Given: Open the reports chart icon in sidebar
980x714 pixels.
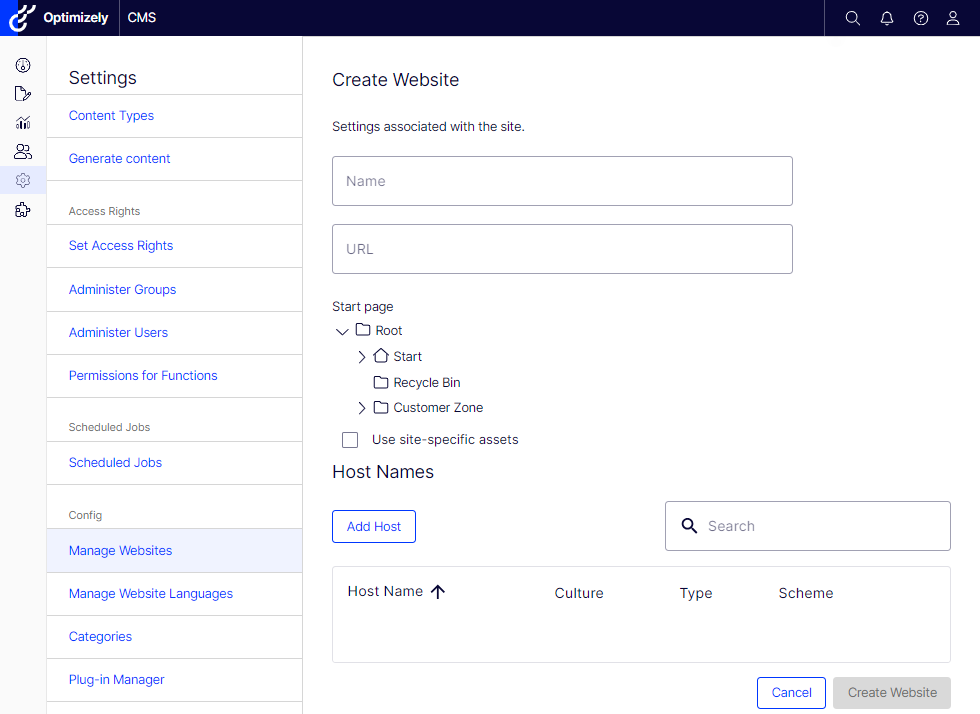Looking at the screenshot, I should 23,123.
